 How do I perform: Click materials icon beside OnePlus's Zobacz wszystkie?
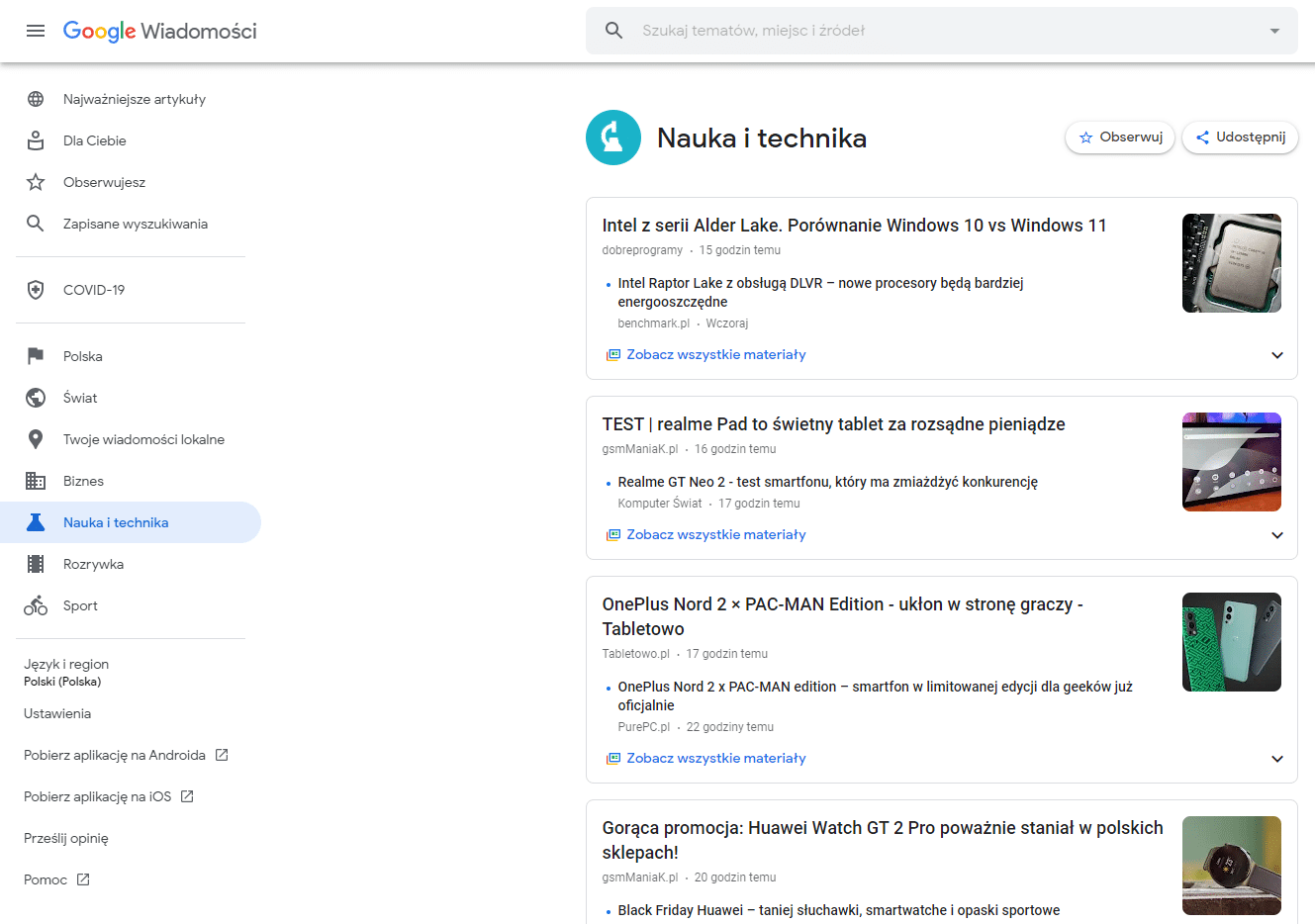(x=613, y=758)
